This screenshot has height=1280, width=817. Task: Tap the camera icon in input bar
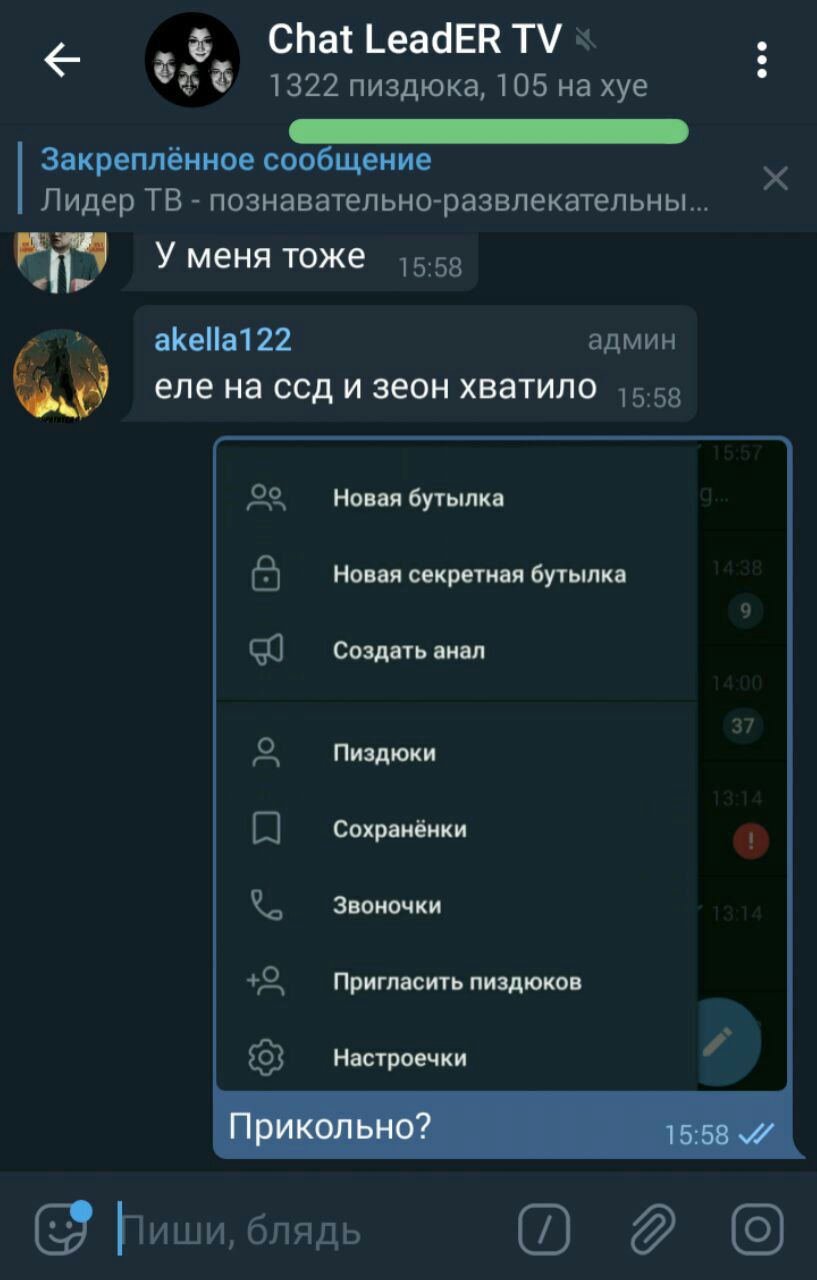pyautogui.click(x=758, y=1229)
